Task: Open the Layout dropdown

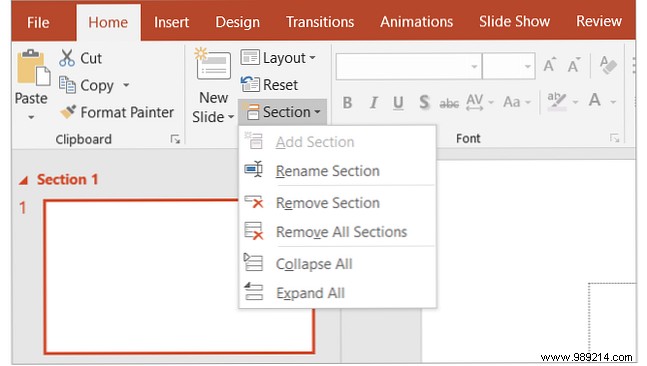Action: point(278,58)
